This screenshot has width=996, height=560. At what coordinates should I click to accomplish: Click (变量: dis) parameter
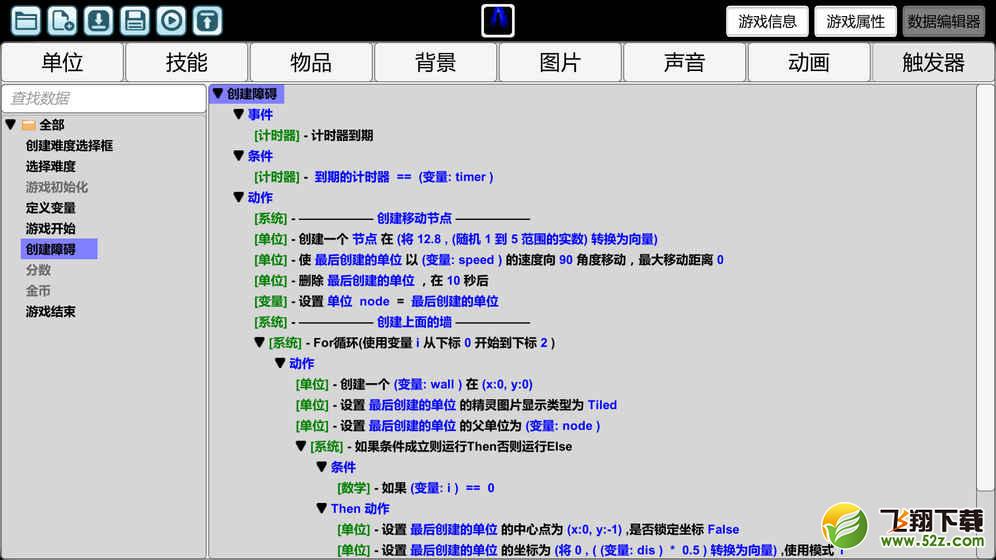tap(631, 550)
